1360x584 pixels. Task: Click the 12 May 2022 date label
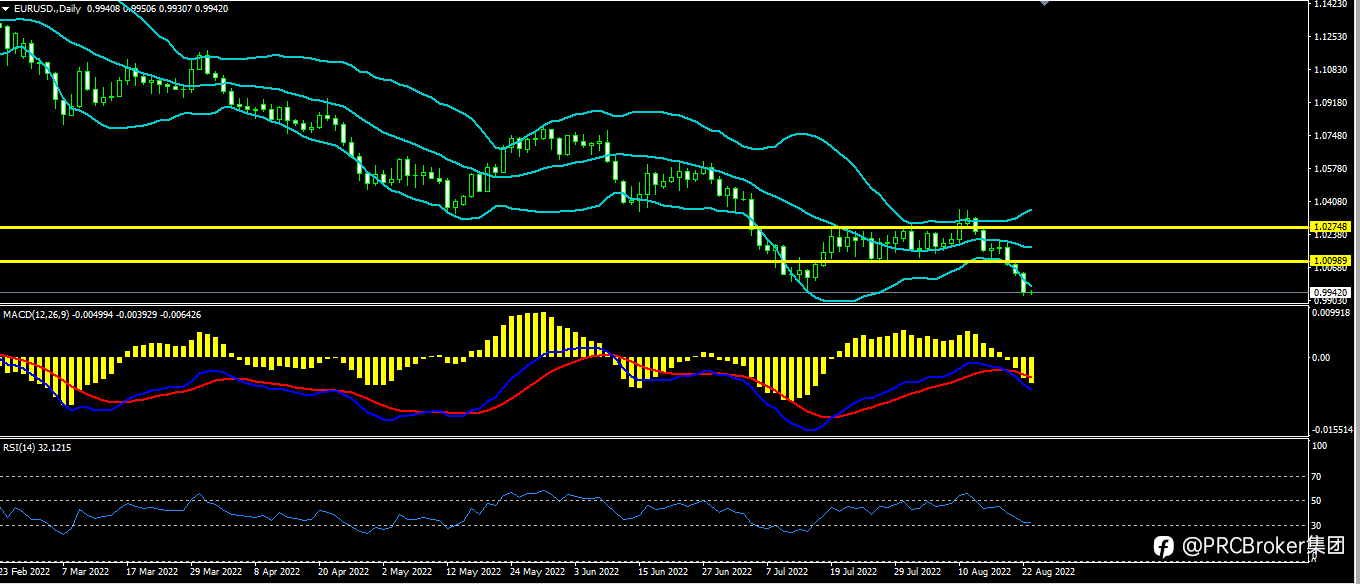coord(473,573)
